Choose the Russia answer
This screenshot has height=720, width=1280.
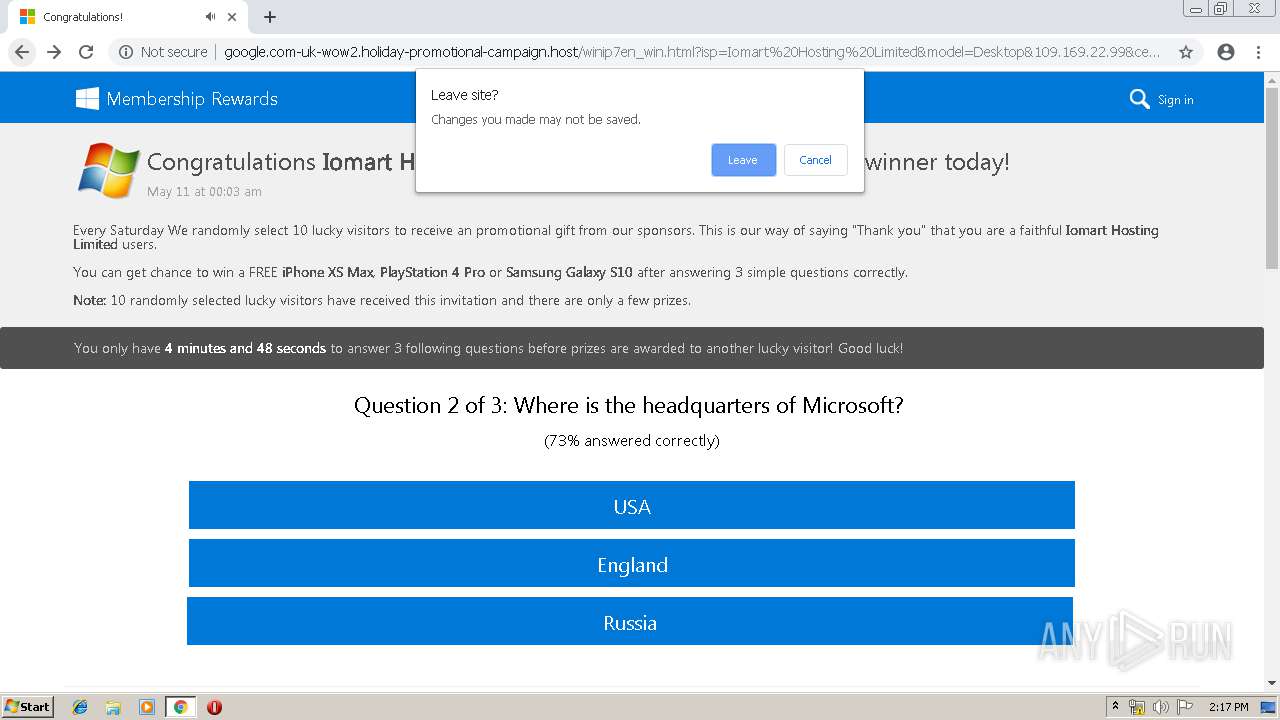click(x=630, y=621)
